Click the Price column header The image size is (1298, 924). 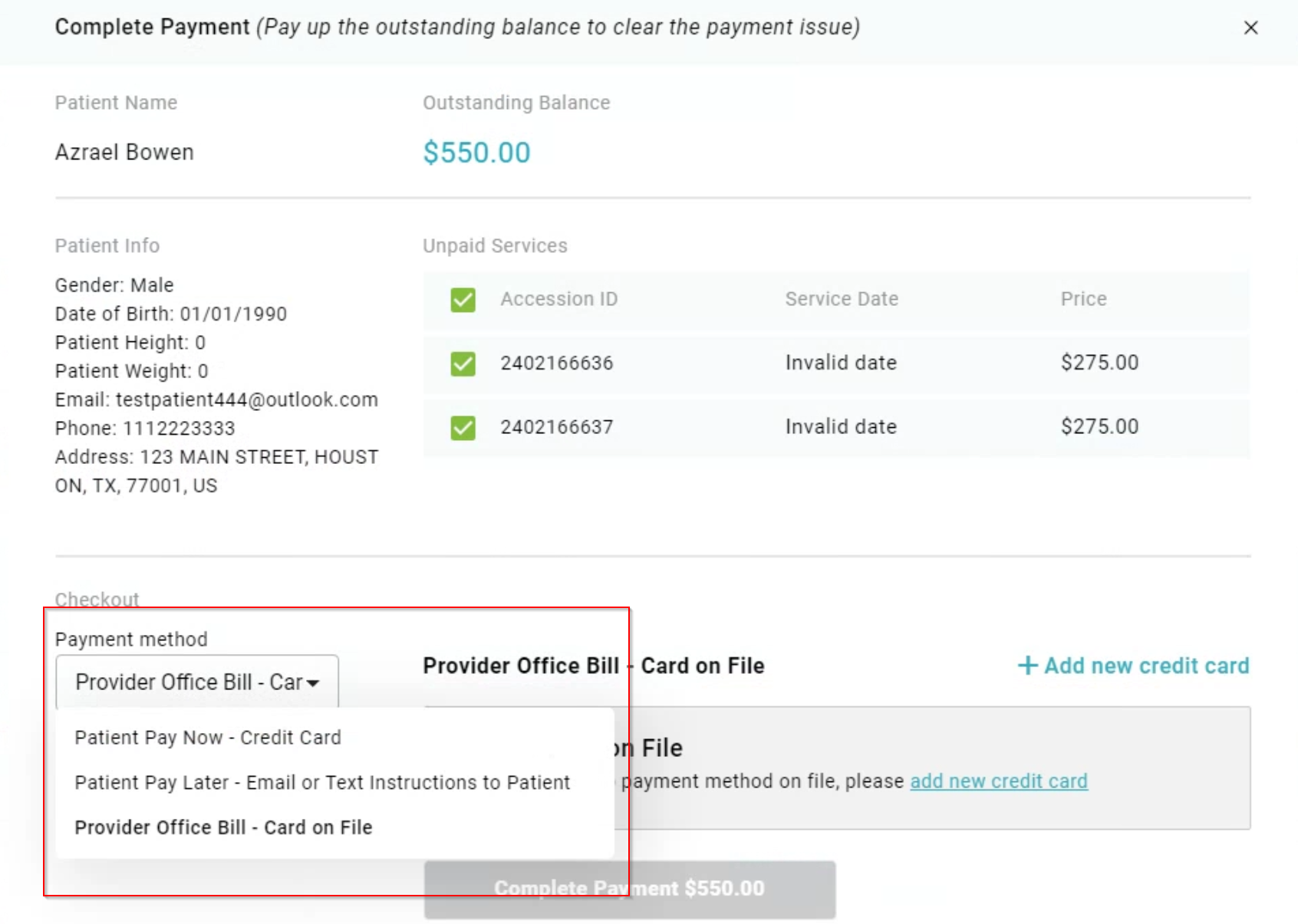(x=1083, y=299)
